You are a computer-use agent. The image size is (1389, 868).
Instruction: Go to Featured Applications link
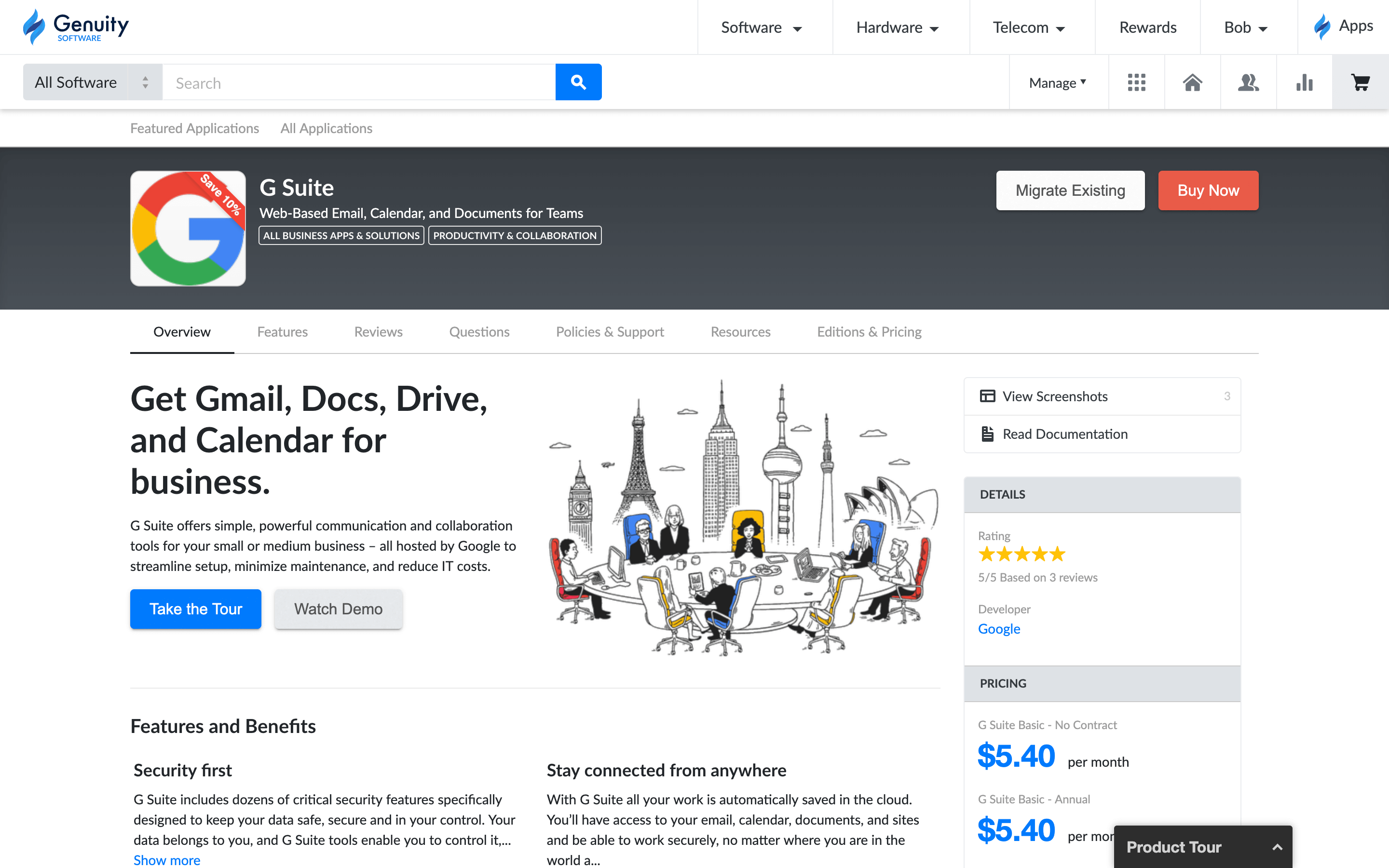point(194,128)
